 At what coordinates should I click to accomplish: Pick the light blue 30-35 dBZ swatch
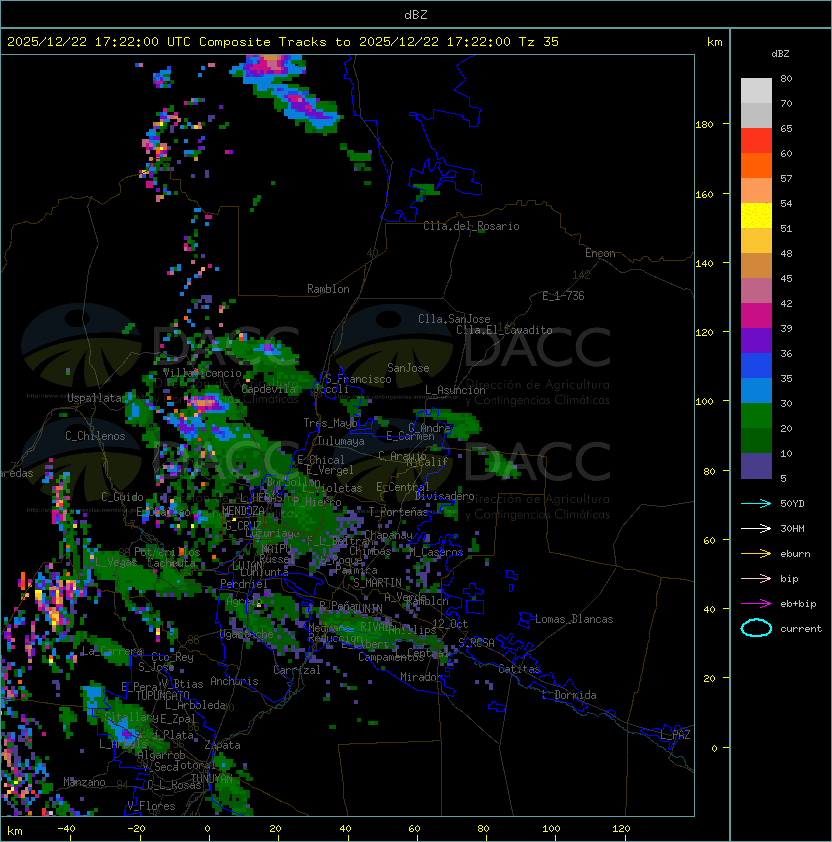[x=756, y=391]
